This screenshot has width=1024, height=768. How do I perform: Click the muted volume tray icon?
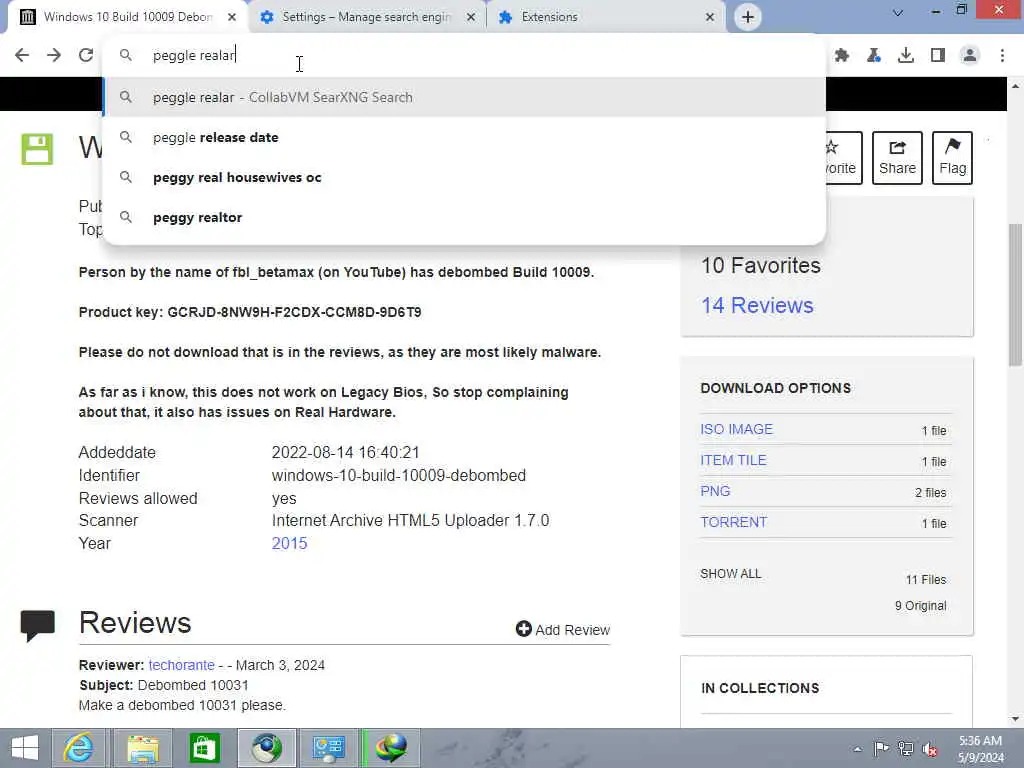pyautogui.click(x=930, y=749)
